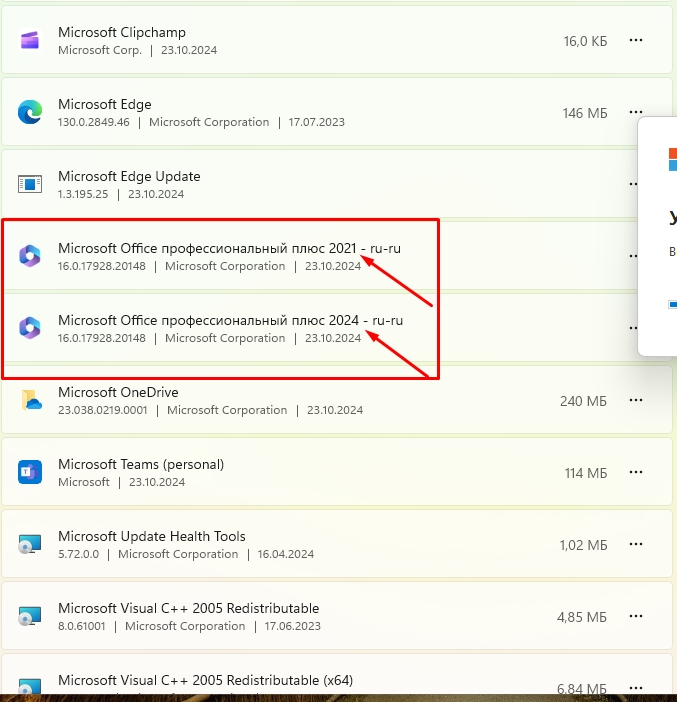677x702 pixels.
Task: Select Microsoft Visual C++ 2005 Redistributable title
Action: pyautogui.click(x=189, y=608)
